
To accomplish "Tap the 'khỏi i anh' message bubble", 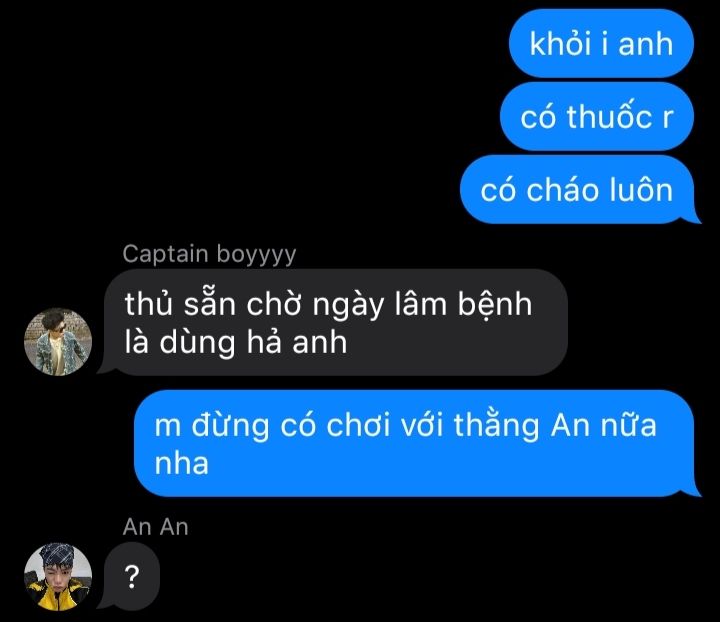I will coord(601,43).
